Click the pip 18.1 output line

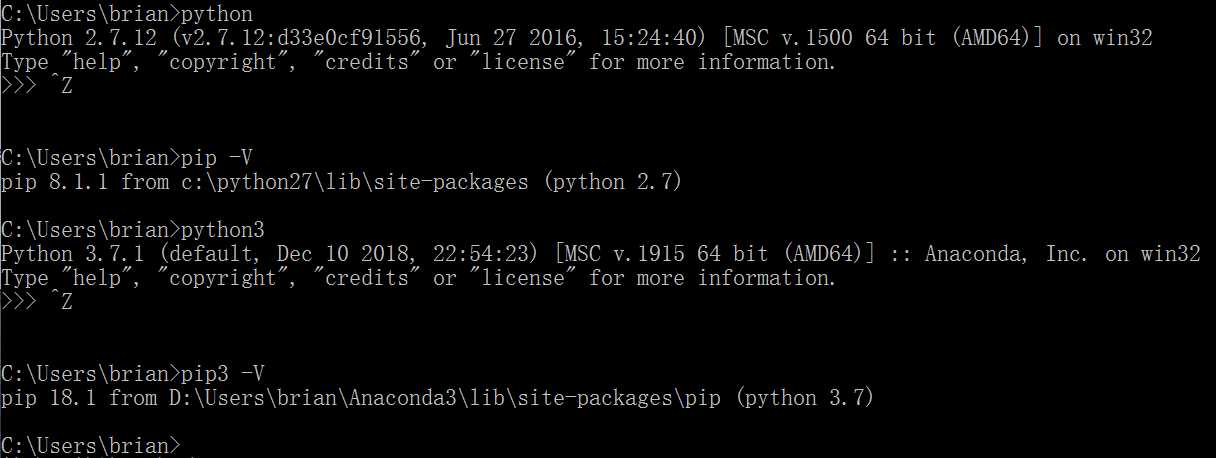[438, 398]
